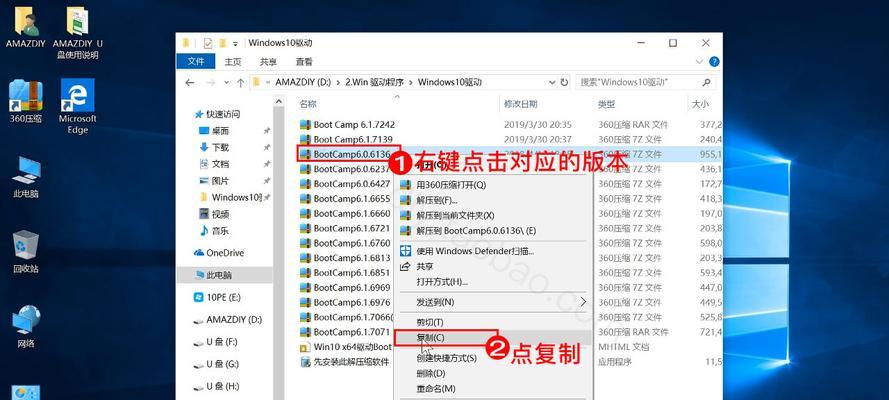Switch to the 共享 ribbon tab
The height and width of the screenshot is (400, 889).
(268, 62)
